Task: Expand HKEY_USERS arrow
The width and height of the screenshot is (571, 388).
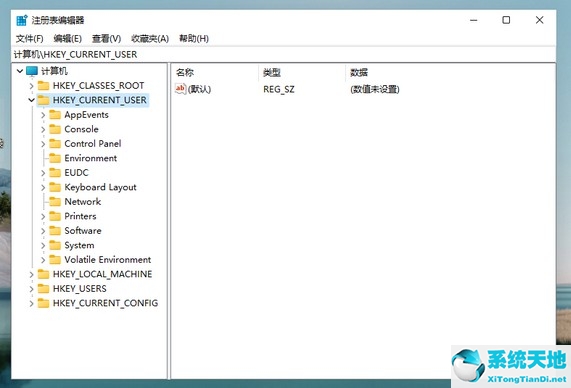Action: tap(31, 289)
